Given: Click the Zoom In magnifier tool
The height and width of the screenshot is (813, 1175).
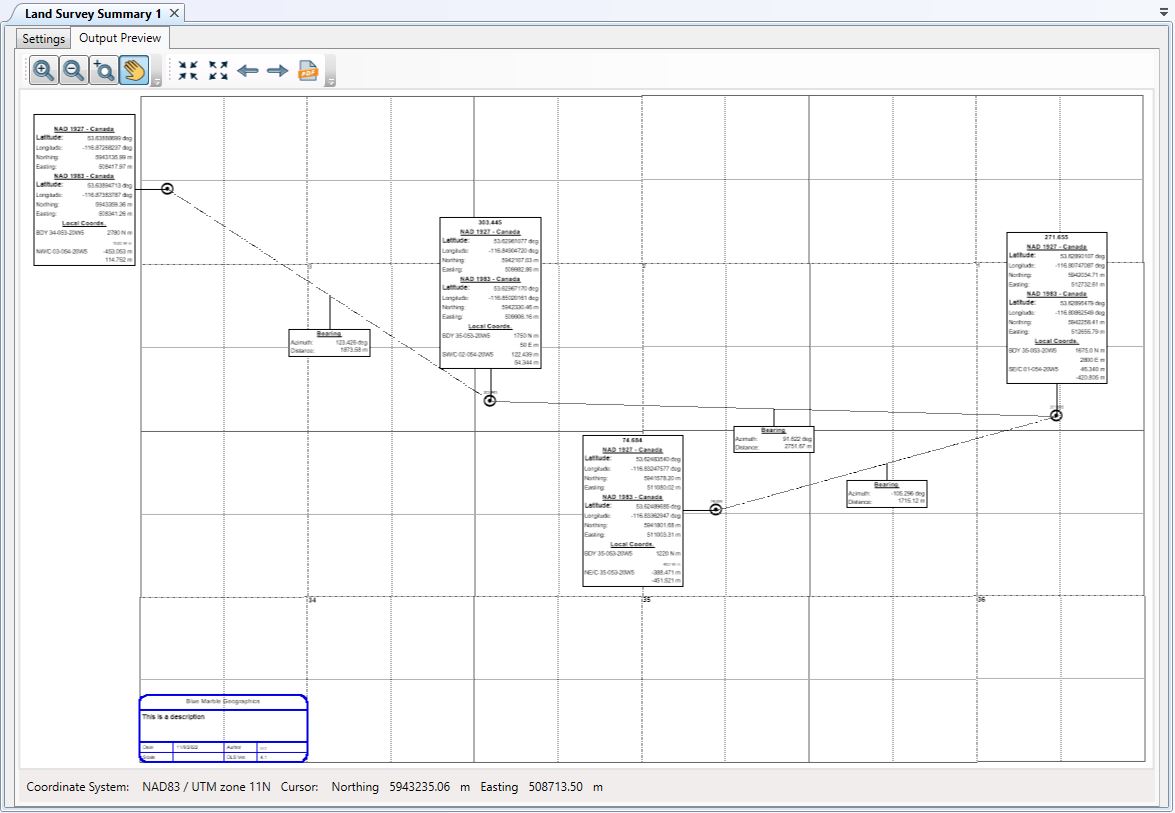Looking at the screenshot, I should coord(43,70).
